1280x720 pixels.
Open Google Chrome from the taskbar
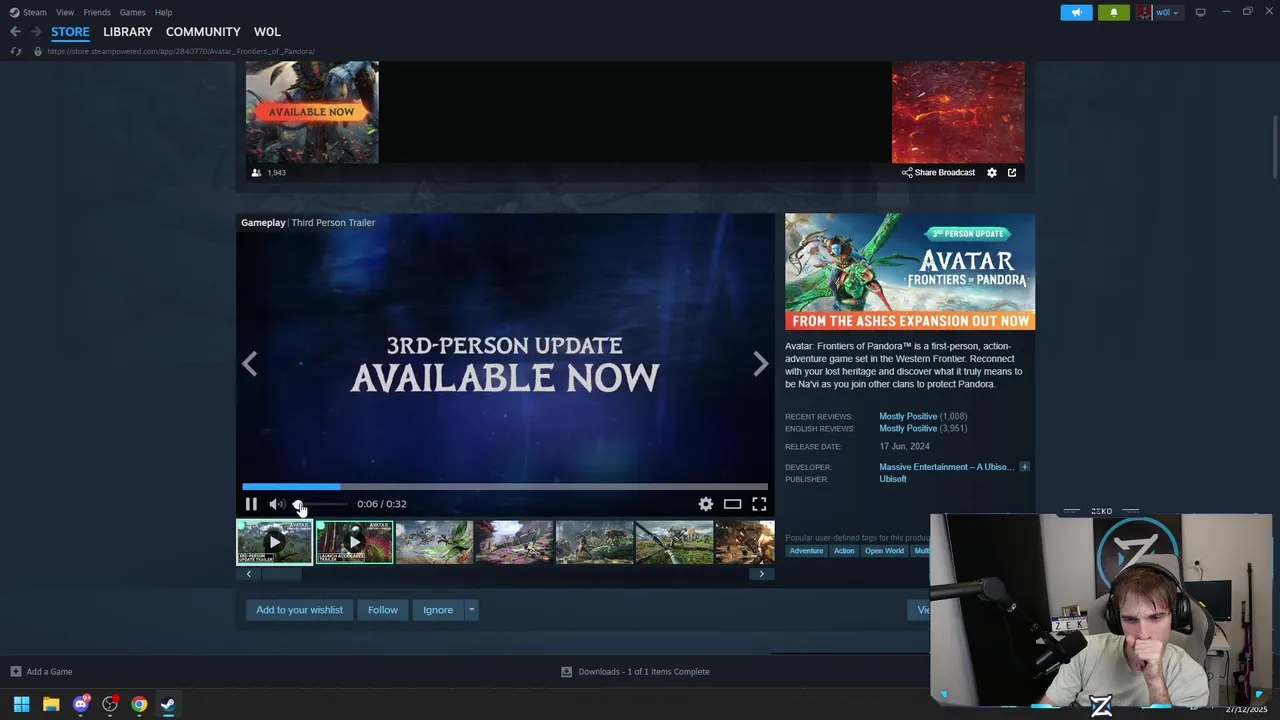(x=139, y=704)
